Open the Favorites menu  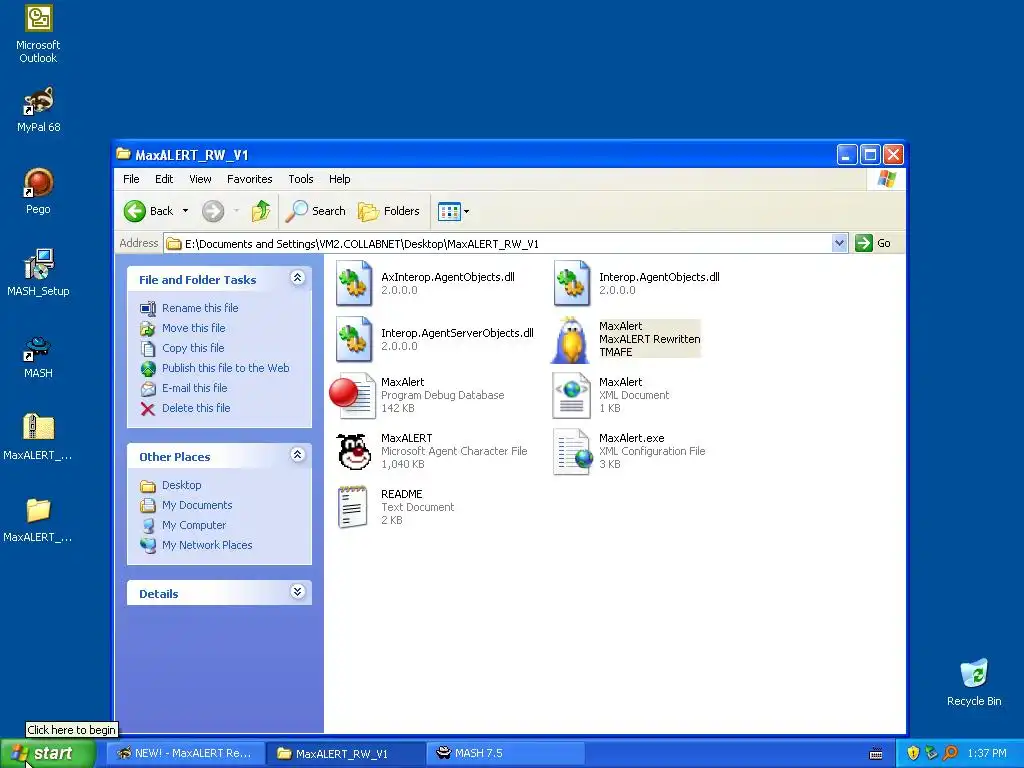[x=249, y=179]
